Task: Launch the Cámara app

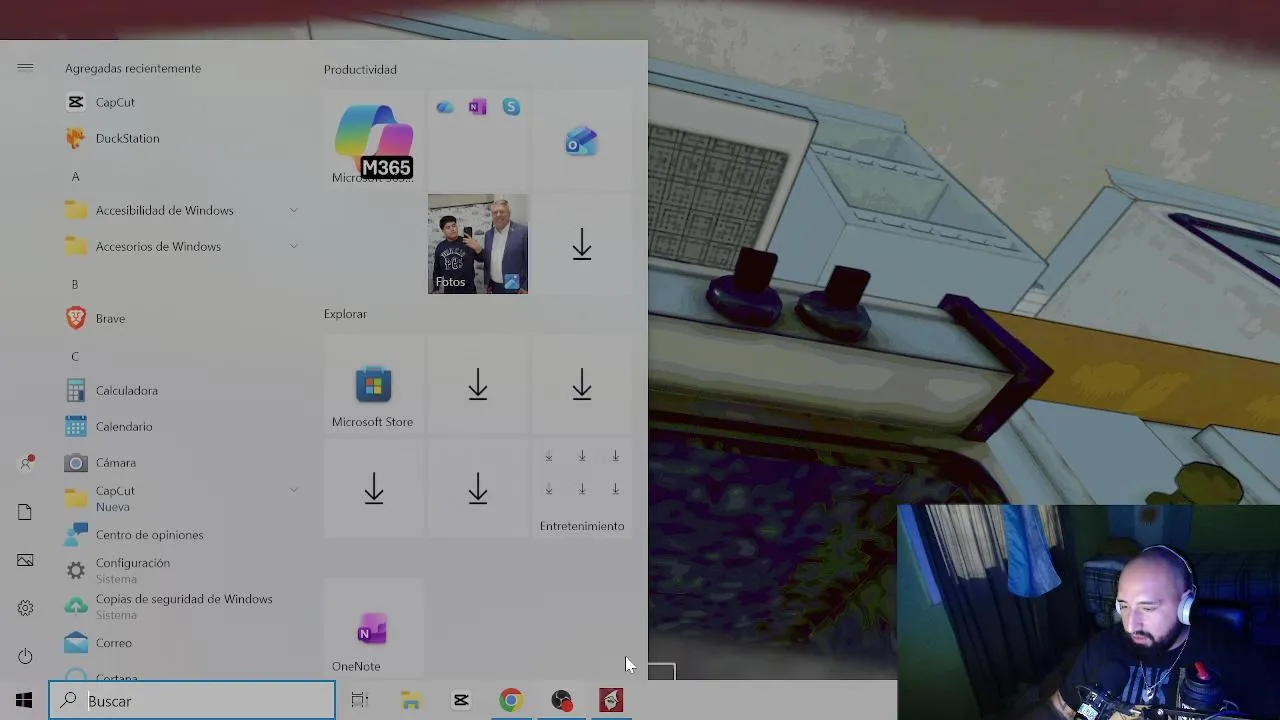Action: (x=180, y=462)
